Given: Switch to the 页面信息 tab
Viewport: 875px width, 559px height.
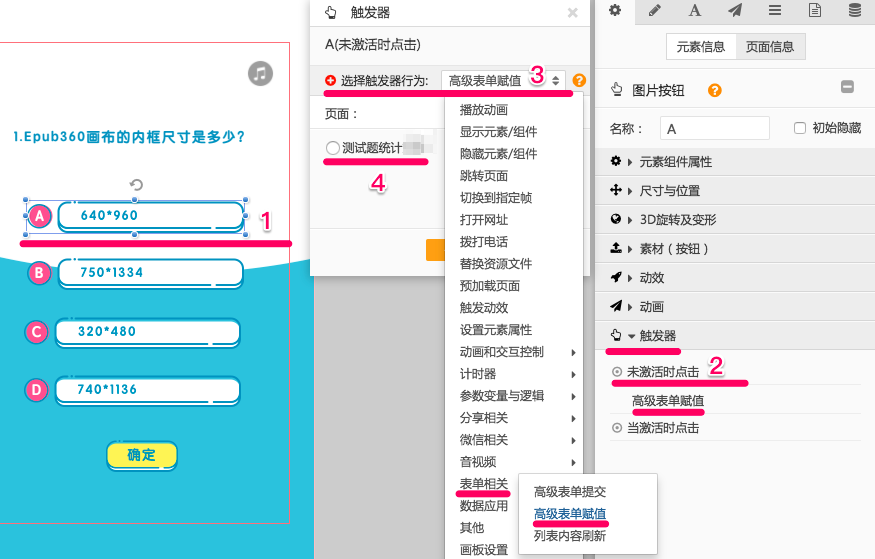Looking at the screenshot, I should point(770,46).
